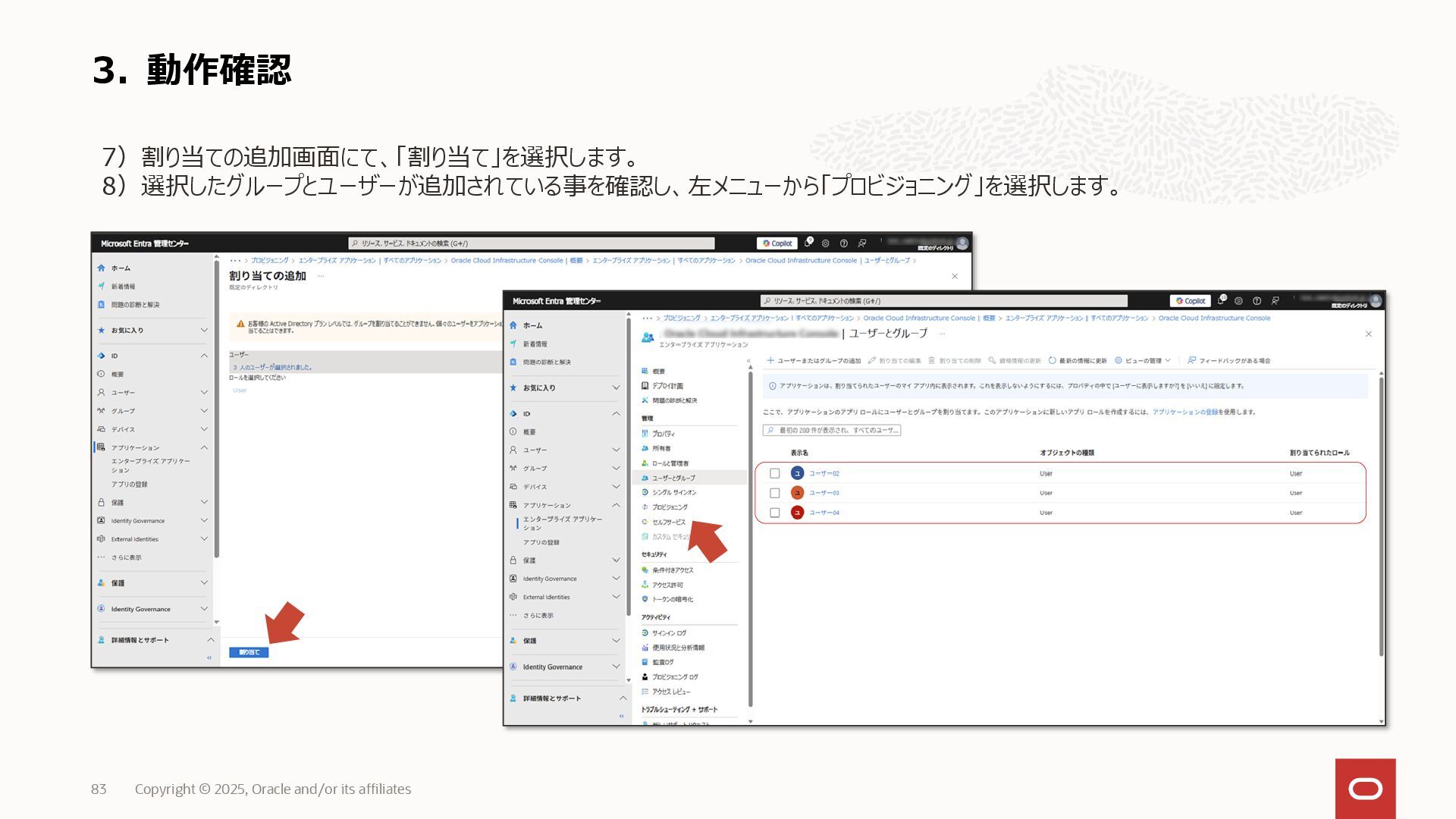This screenshot has height=819, width=1456.
Task: Collapse the ID section in the front window
Action: [x=616, y=413]
